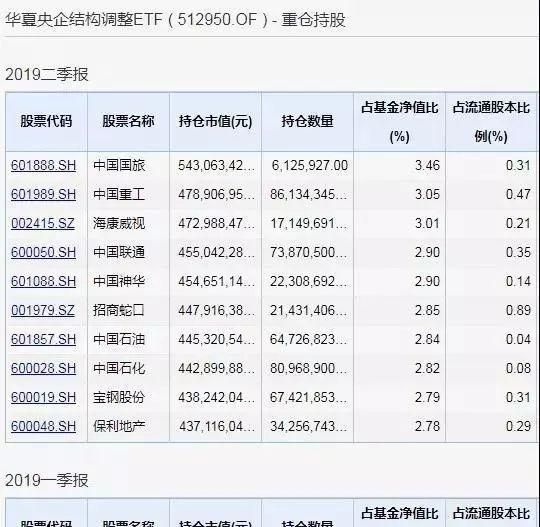This screenshot has width=540, height=527.
Task: Click net value ratio 2.79
Action: click(x=427, y=397)
